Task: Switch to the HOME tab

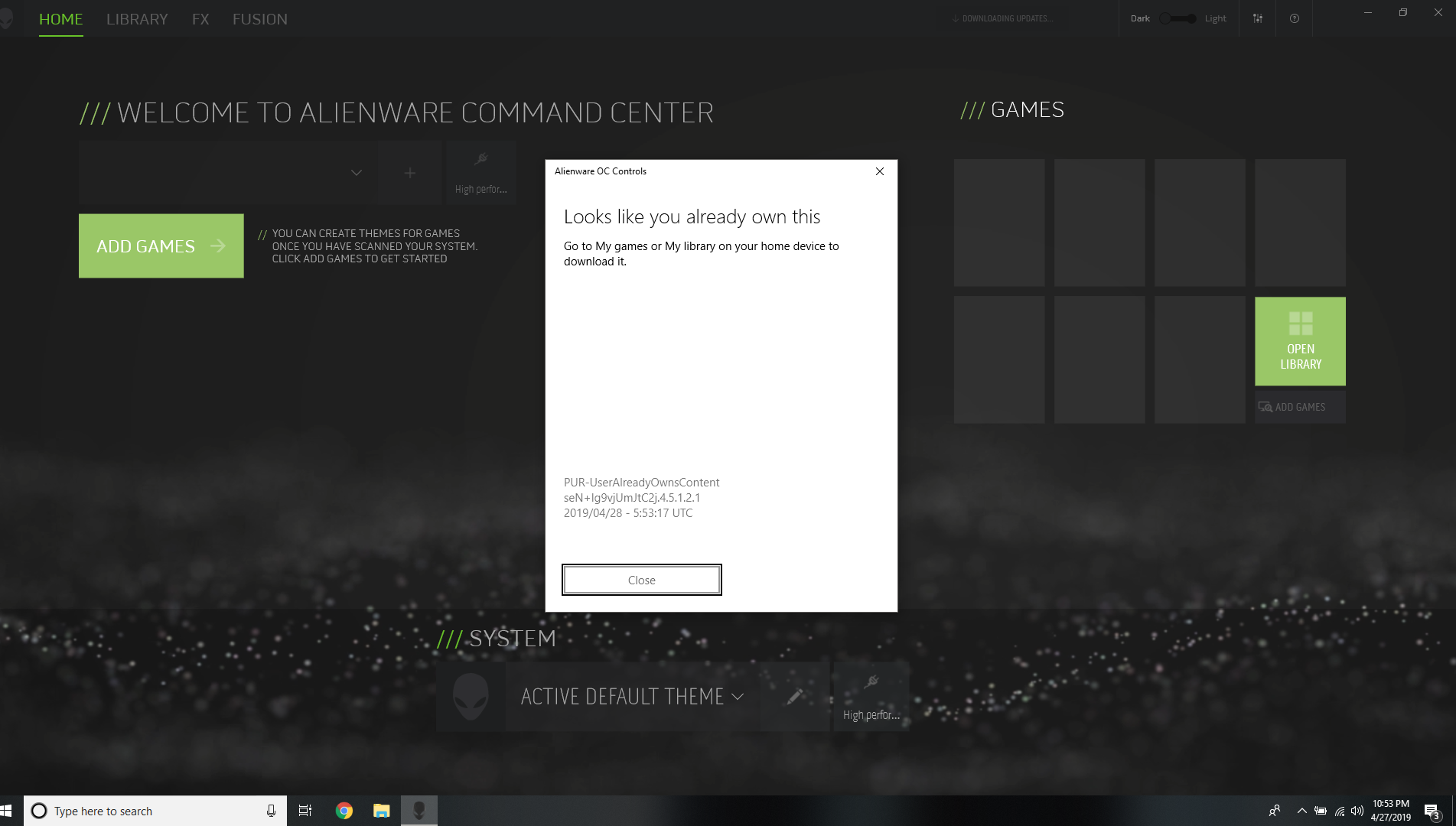Action: coord(60,19)
